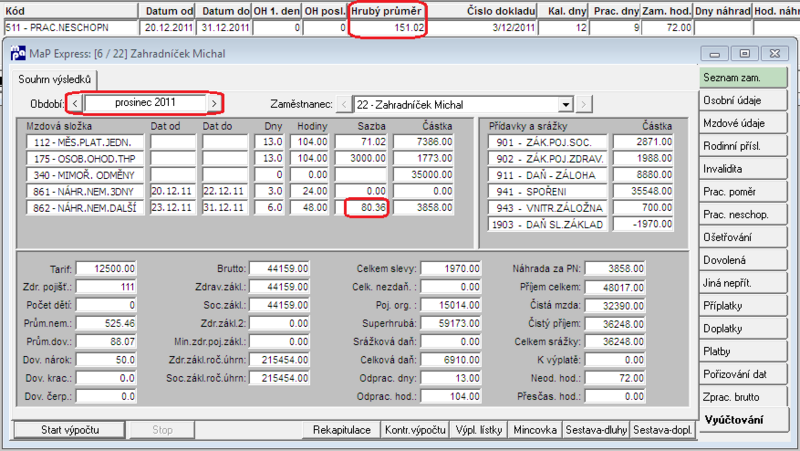Screen dimensions: 800x451
Task: Open Příplatky section
Action: (x=743, y=306)
